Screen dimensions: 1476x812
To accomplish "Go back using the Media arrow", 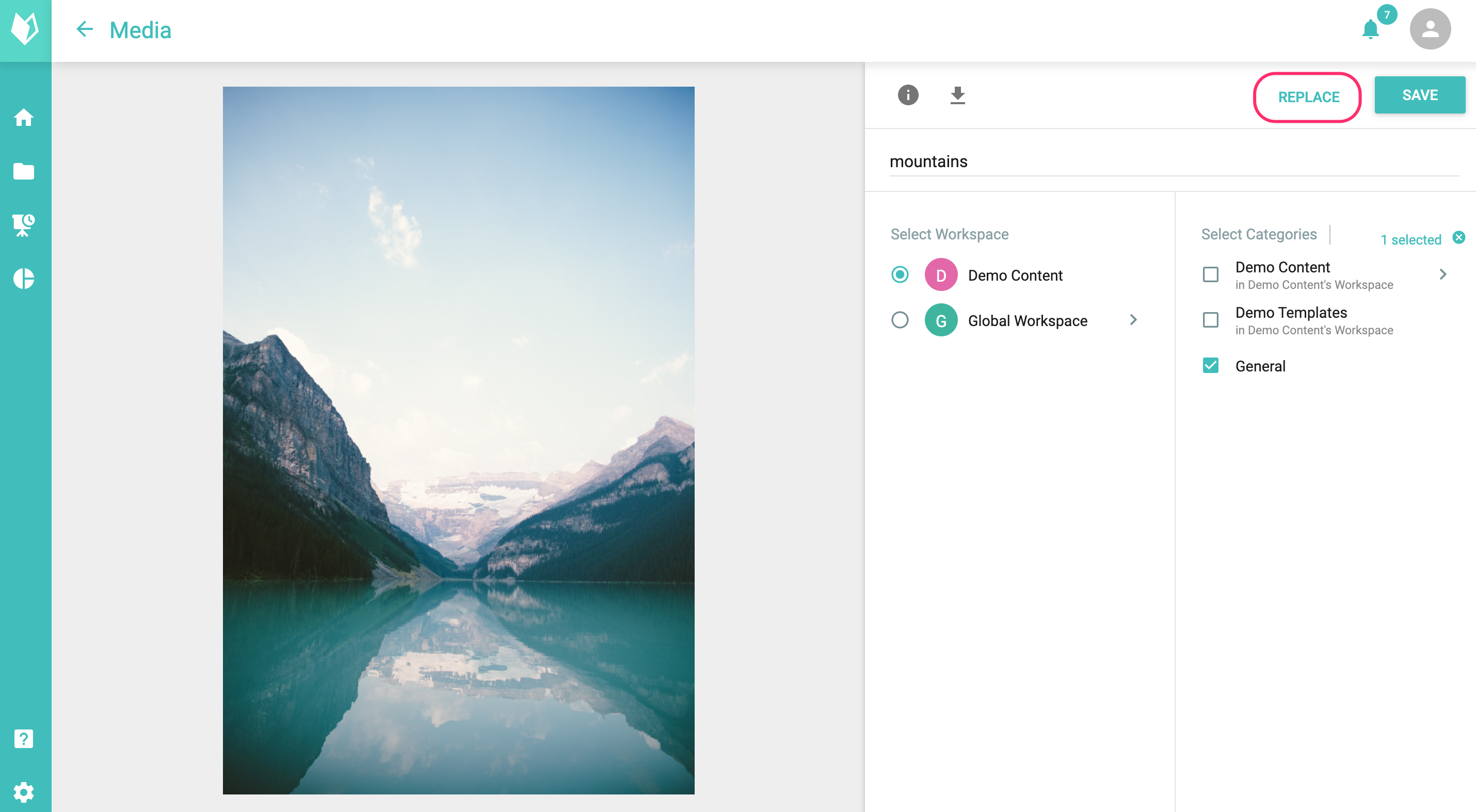I will (x=85, y=29).
